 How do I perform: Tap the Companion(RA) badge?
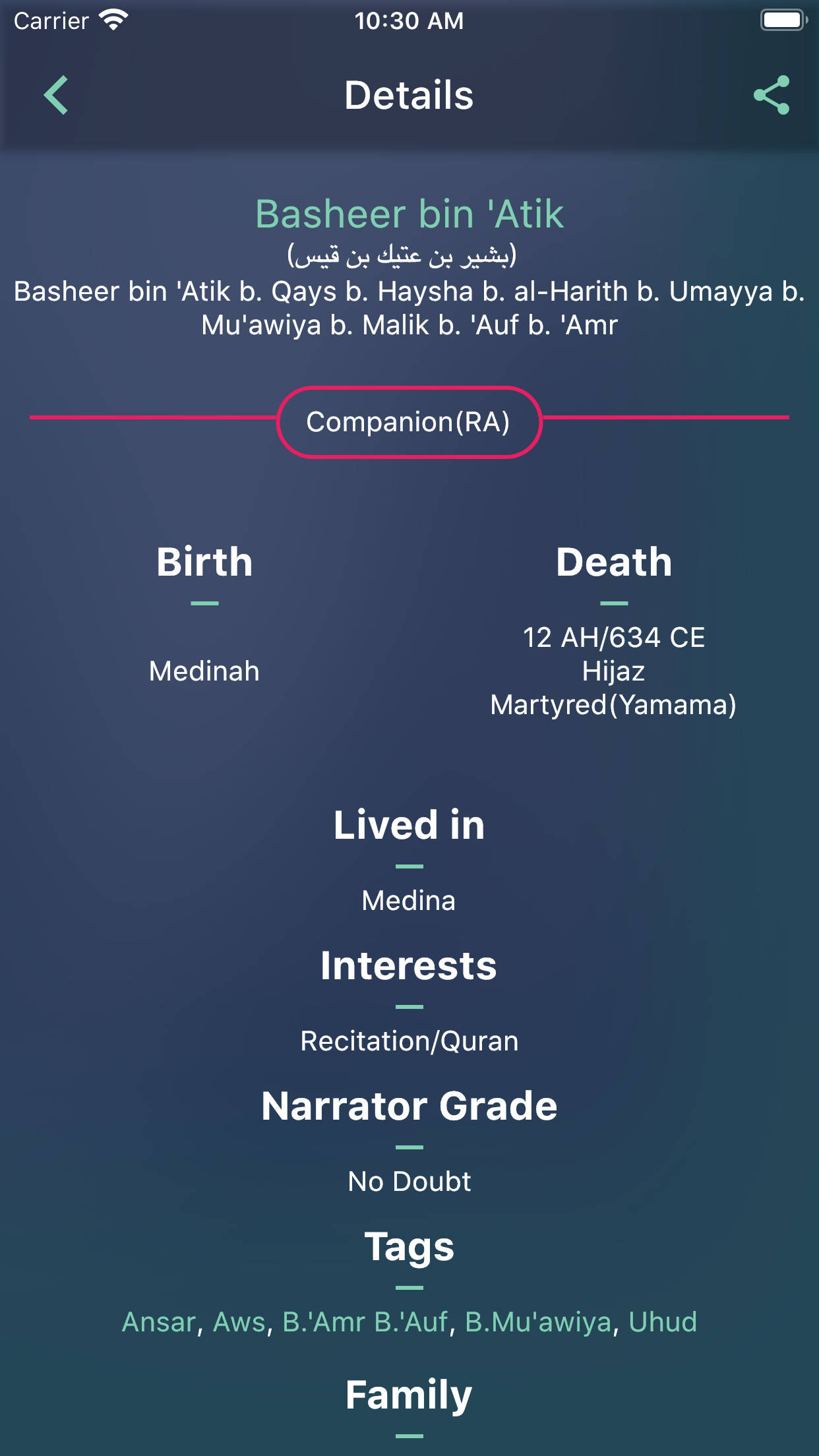(409, 422)
